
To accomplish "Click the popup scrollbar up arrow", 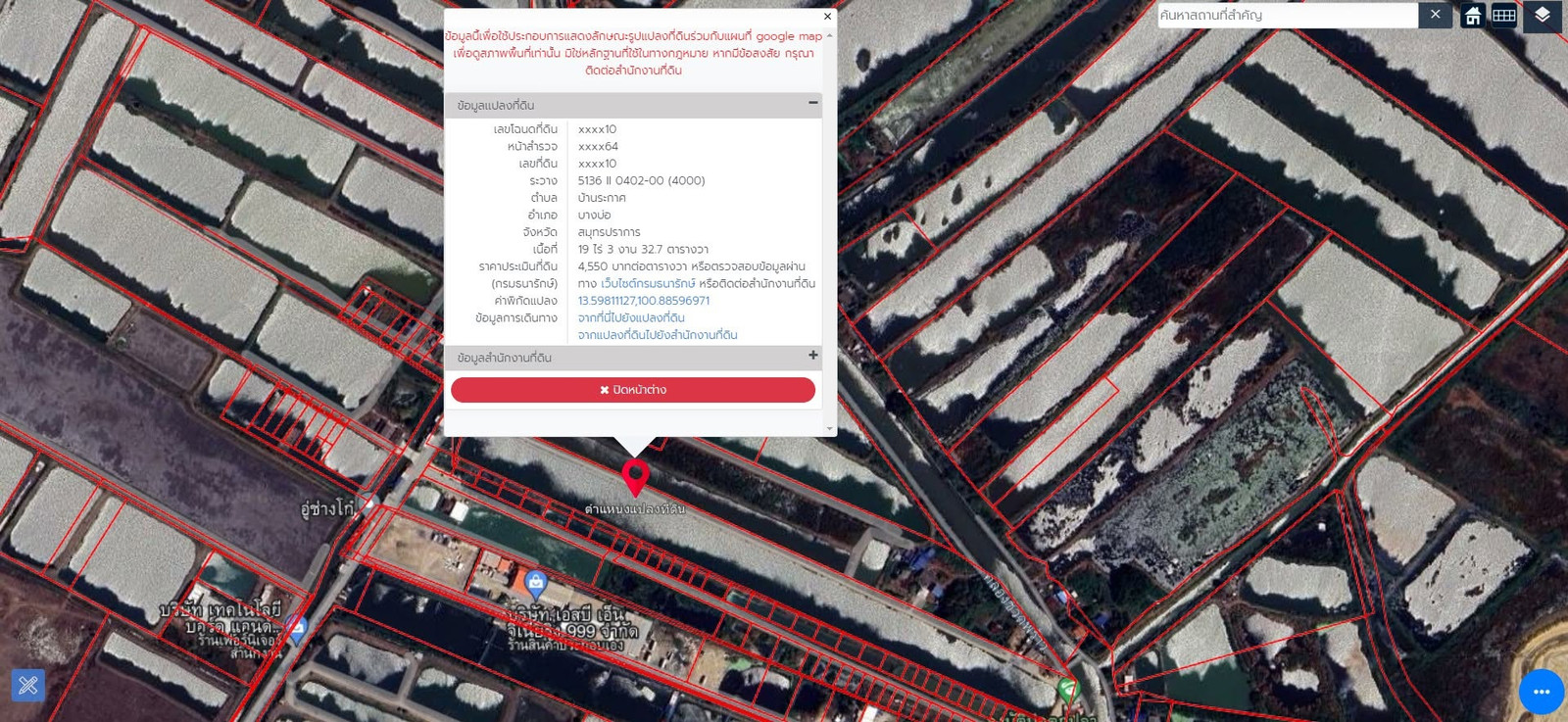I will [830, 35].
